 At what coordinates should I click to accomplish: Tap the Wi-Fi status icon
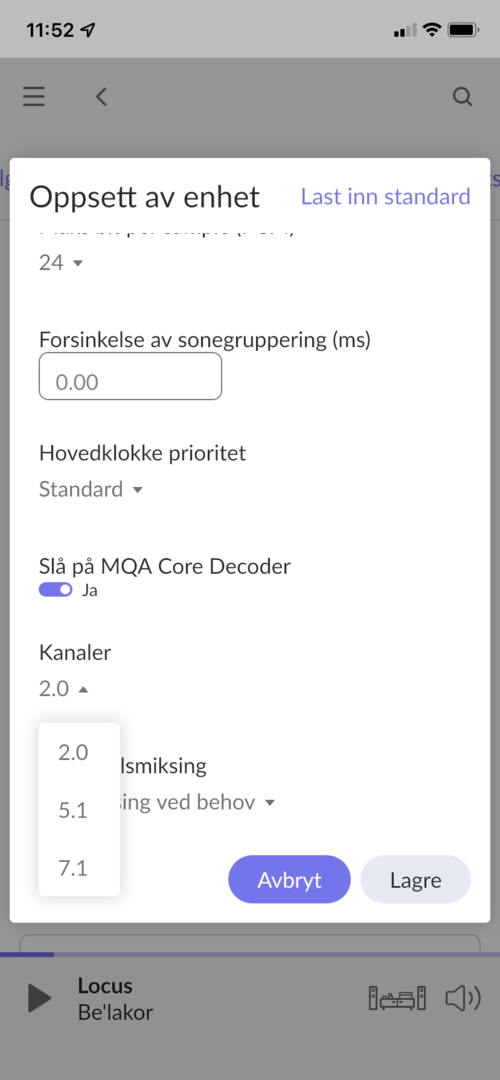432,30
